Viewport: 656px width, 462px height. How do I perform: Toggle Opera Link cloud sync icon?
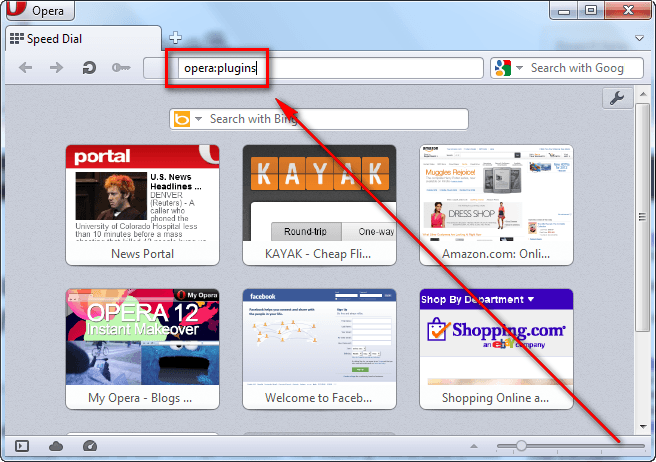[x=56, y=446]
